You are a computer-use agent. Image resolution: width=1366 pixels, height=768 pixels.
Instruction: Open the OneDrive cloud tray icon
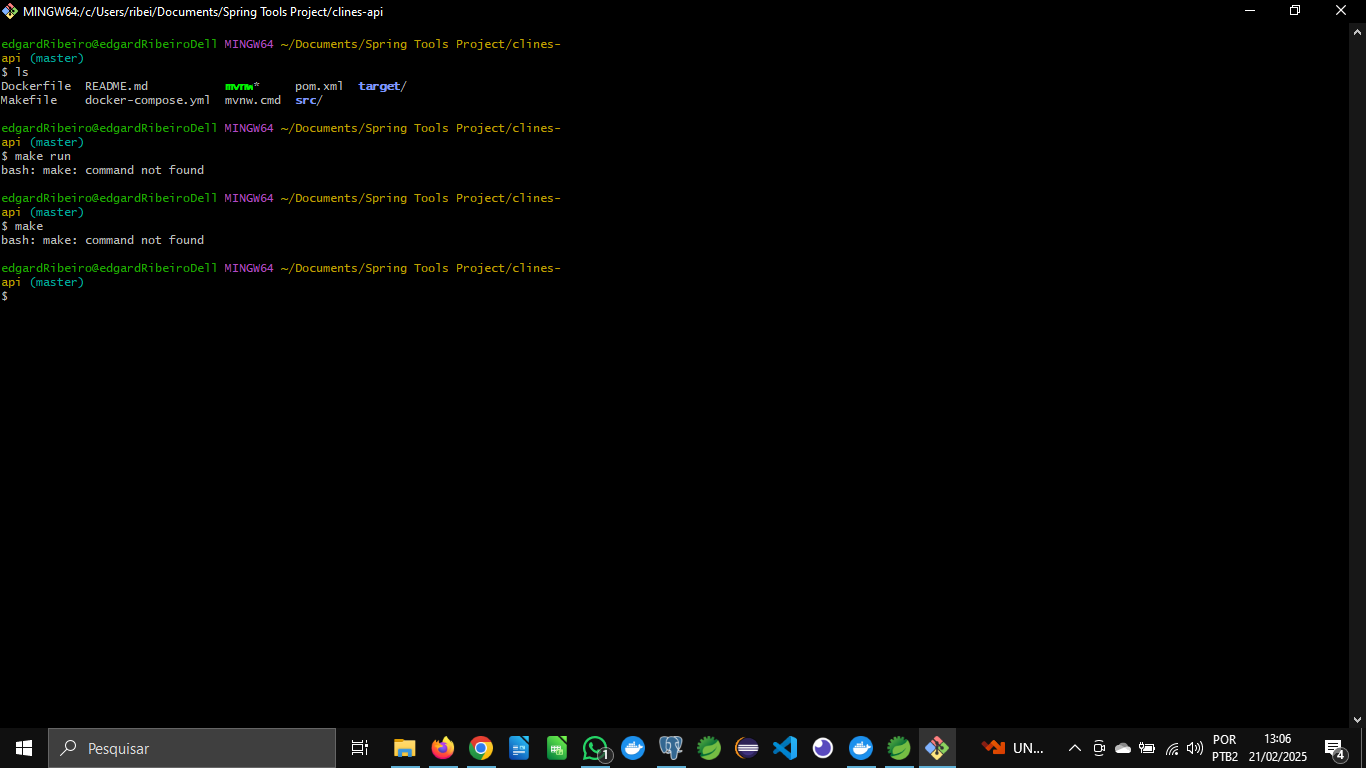click(x=1123, y=748)
